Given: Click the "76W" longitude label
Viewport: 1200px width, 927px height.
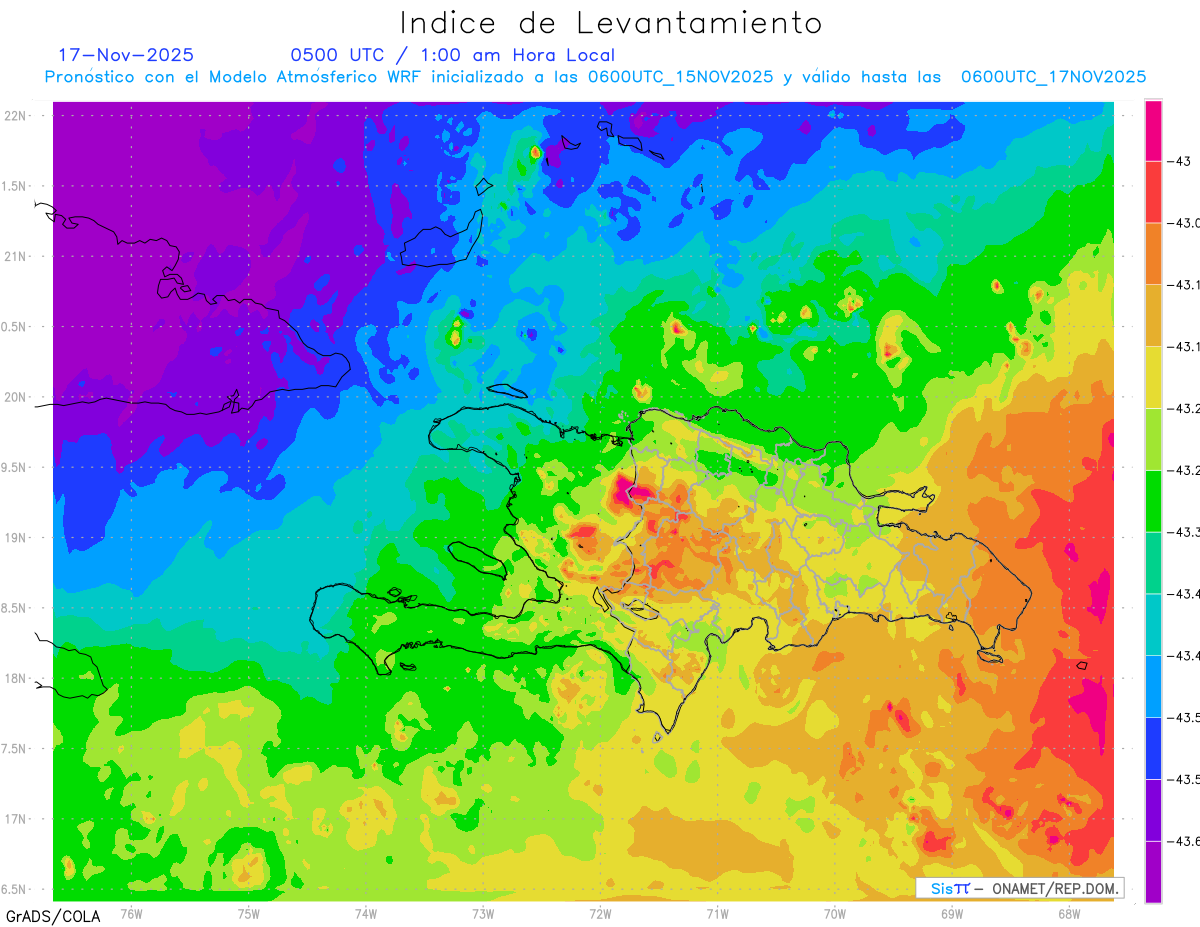Looking at the screenshot, I should (x=131, y=913).
